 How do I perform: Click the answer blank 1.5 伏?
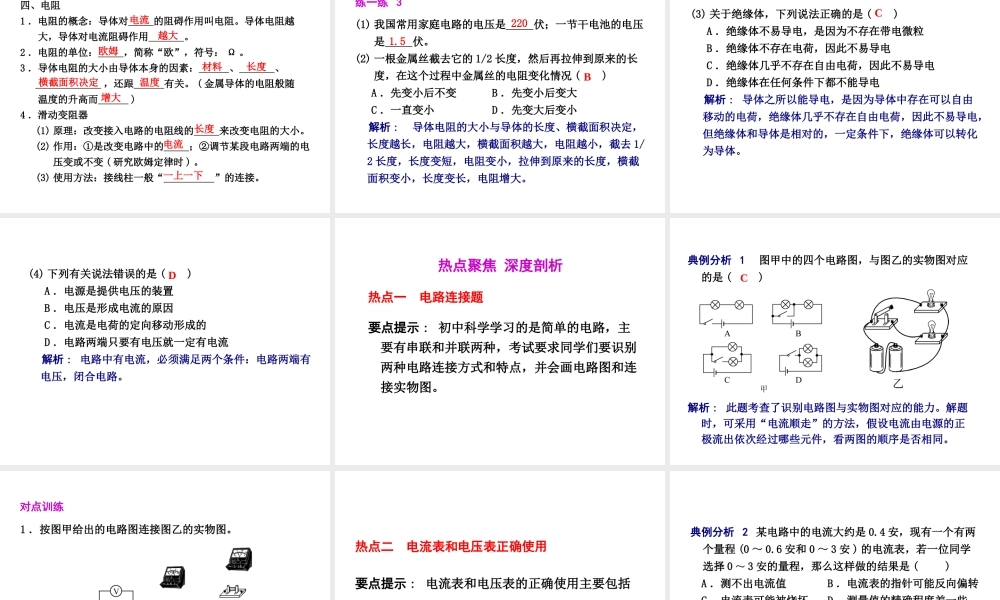click(398, 41)
